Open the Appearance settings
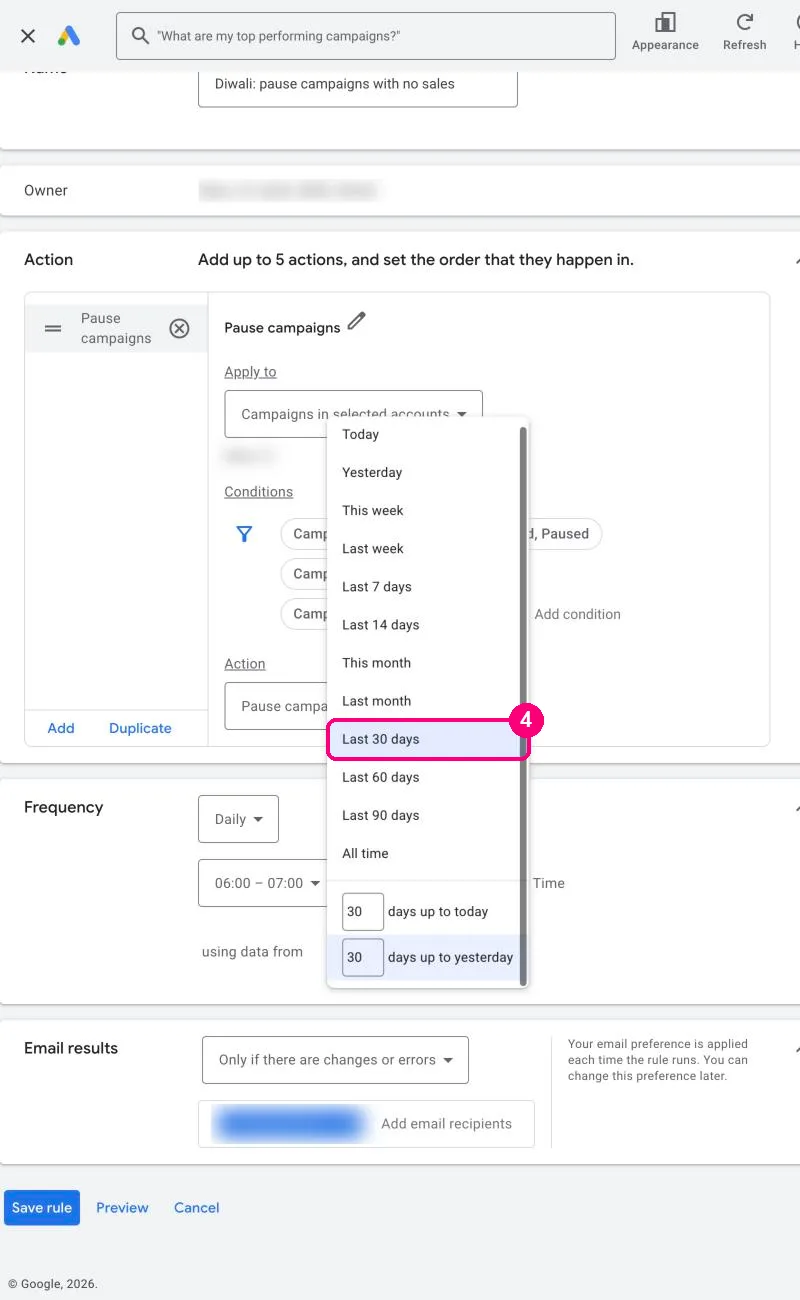800x1300 pixels. coord(665,32)
